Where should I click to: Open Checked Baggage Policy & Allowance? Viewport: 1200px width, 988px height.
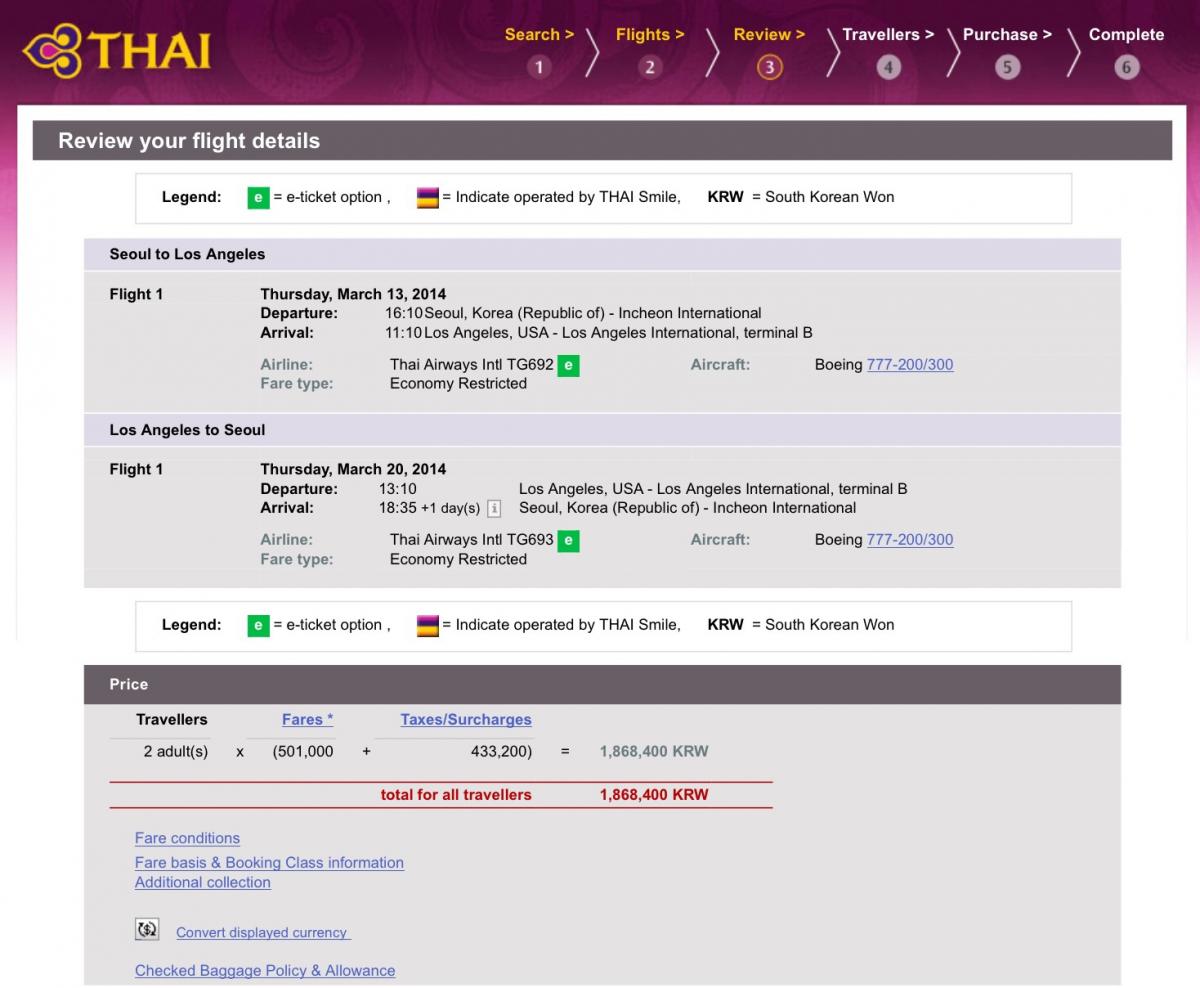(x=265, y=970)
